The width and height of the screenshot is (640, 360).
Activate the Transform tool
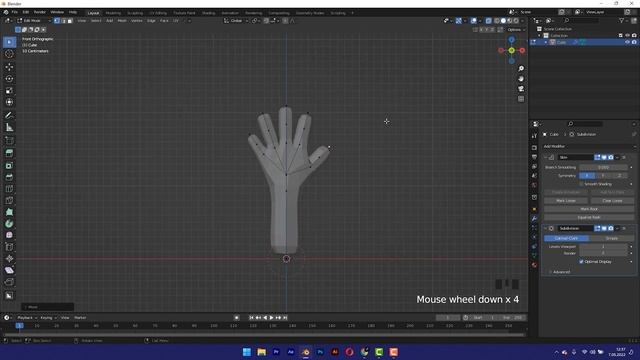pos(9,102)
